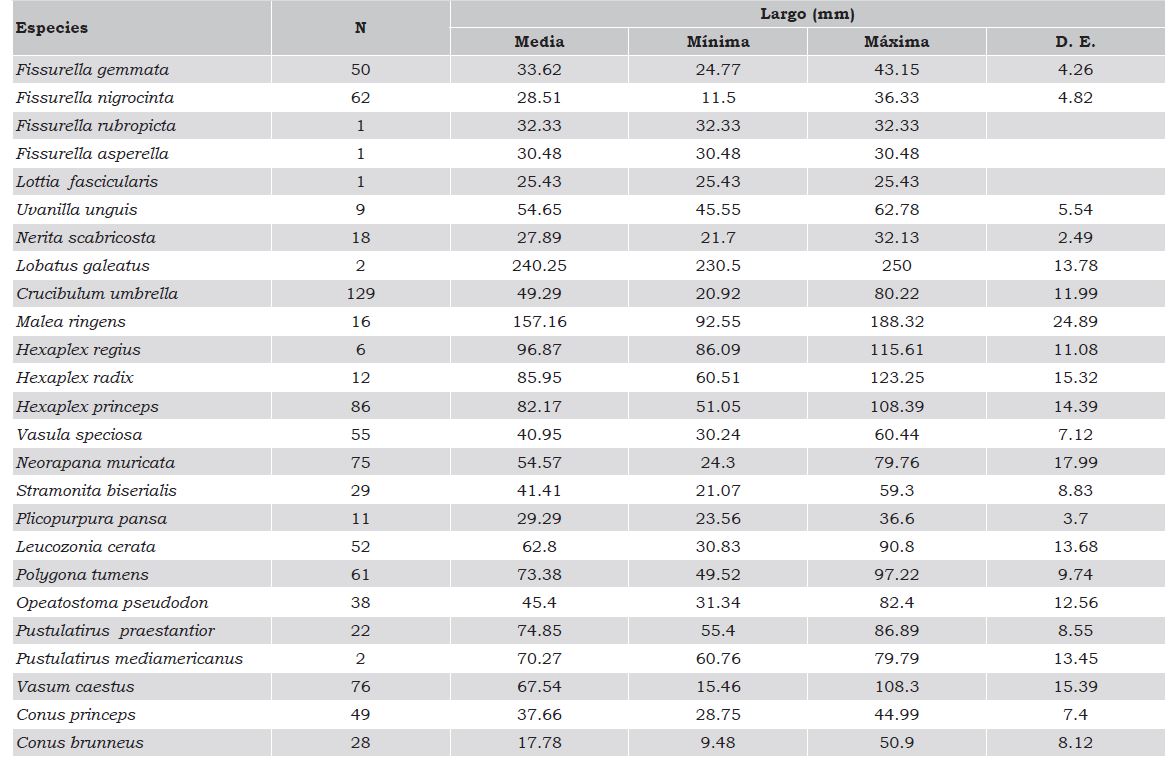Select the 188.32 máxima value
The height and width of the screenshot is (777, 1176).
click(x=896, y=322)
